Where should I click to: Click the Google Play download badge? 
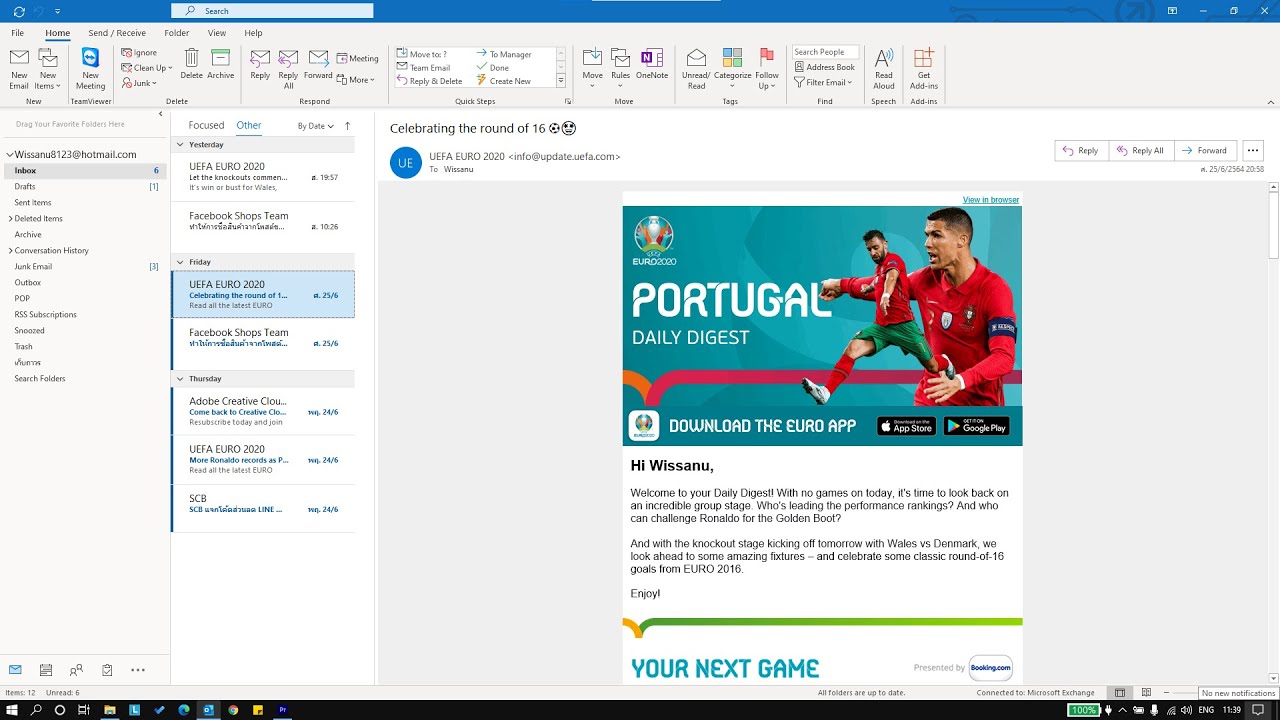(977, 426)
